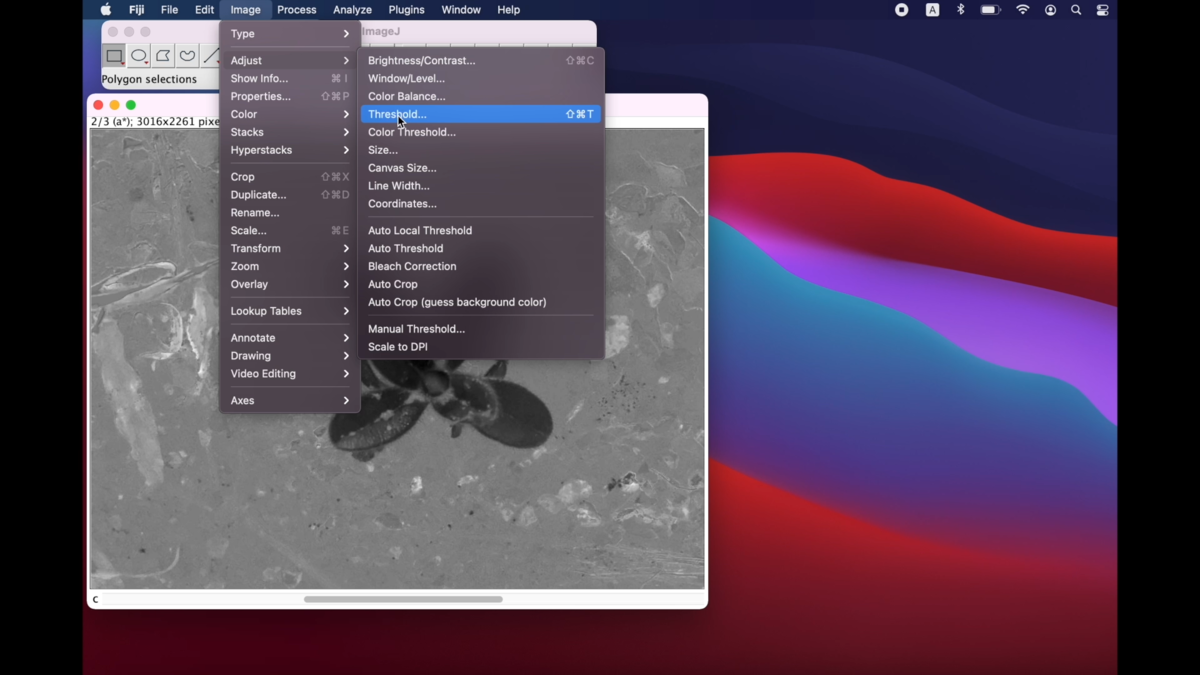Open Control Center
Screen dimensions: 1200x675
[x=1102, y=10]
